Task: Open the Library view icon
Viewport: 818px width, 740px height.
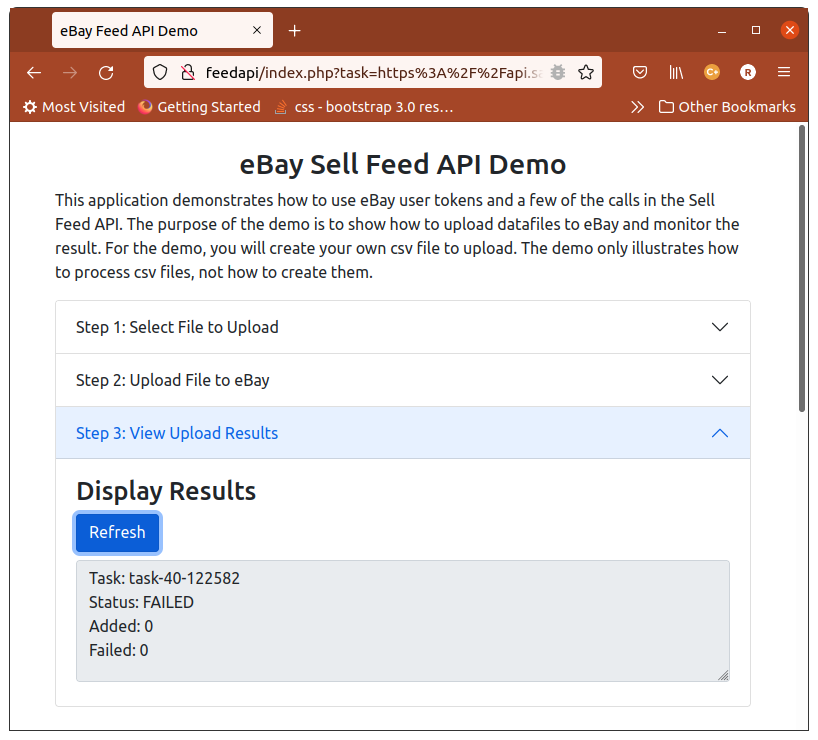Action: click(x=676, y=72)
